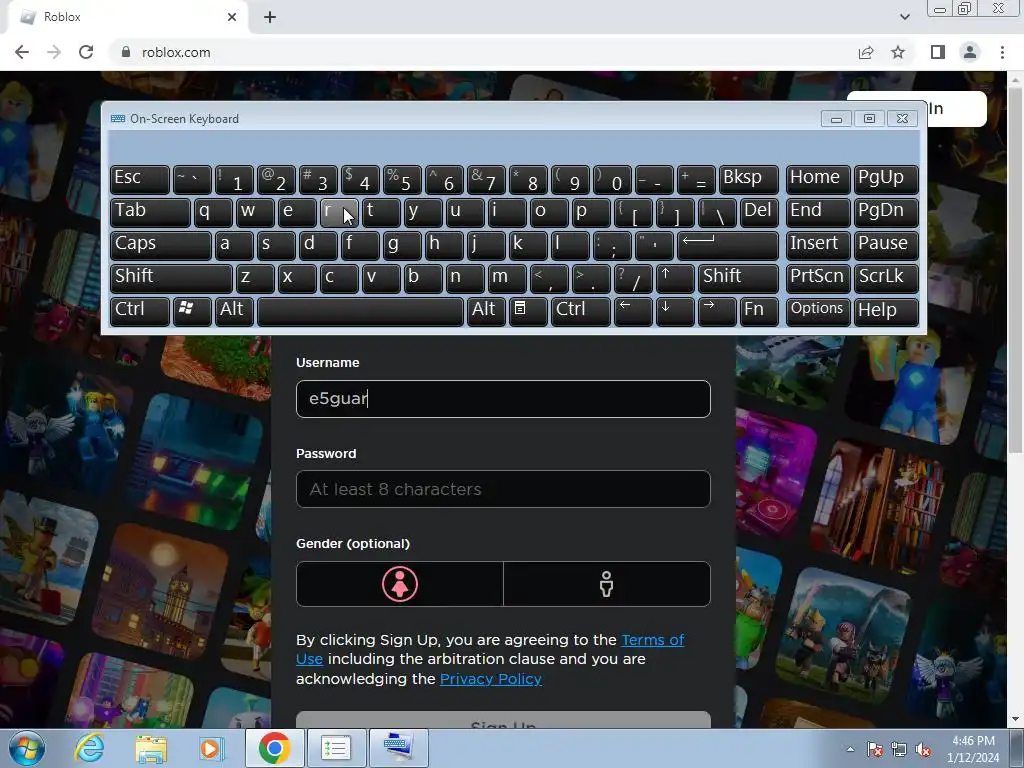Click the Tab key on keyboard
The height and width of the screenshot is (768, 1024).
150,212
